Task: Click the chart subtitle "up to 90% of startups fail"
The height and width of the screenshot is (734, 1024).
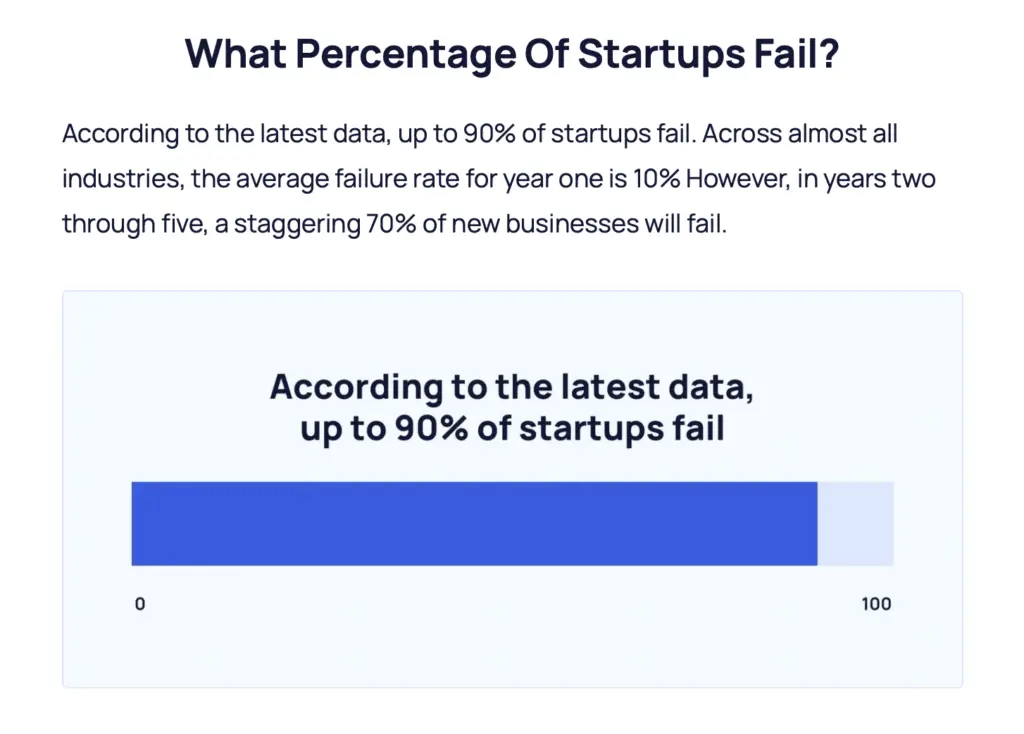Action: point(511,429)
